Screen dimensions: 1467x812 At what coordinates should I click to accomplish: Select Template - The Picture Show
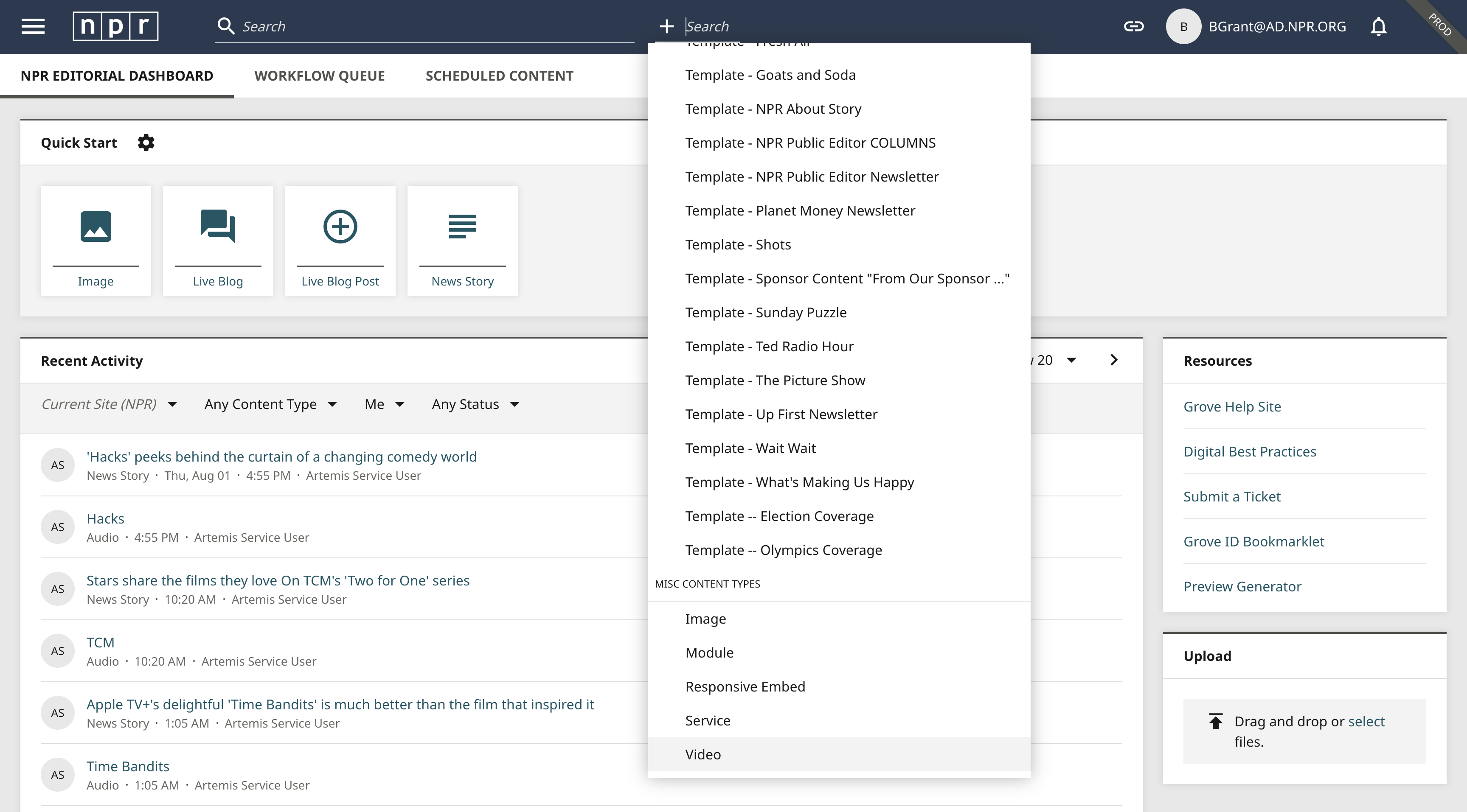[x=839, y=380]
